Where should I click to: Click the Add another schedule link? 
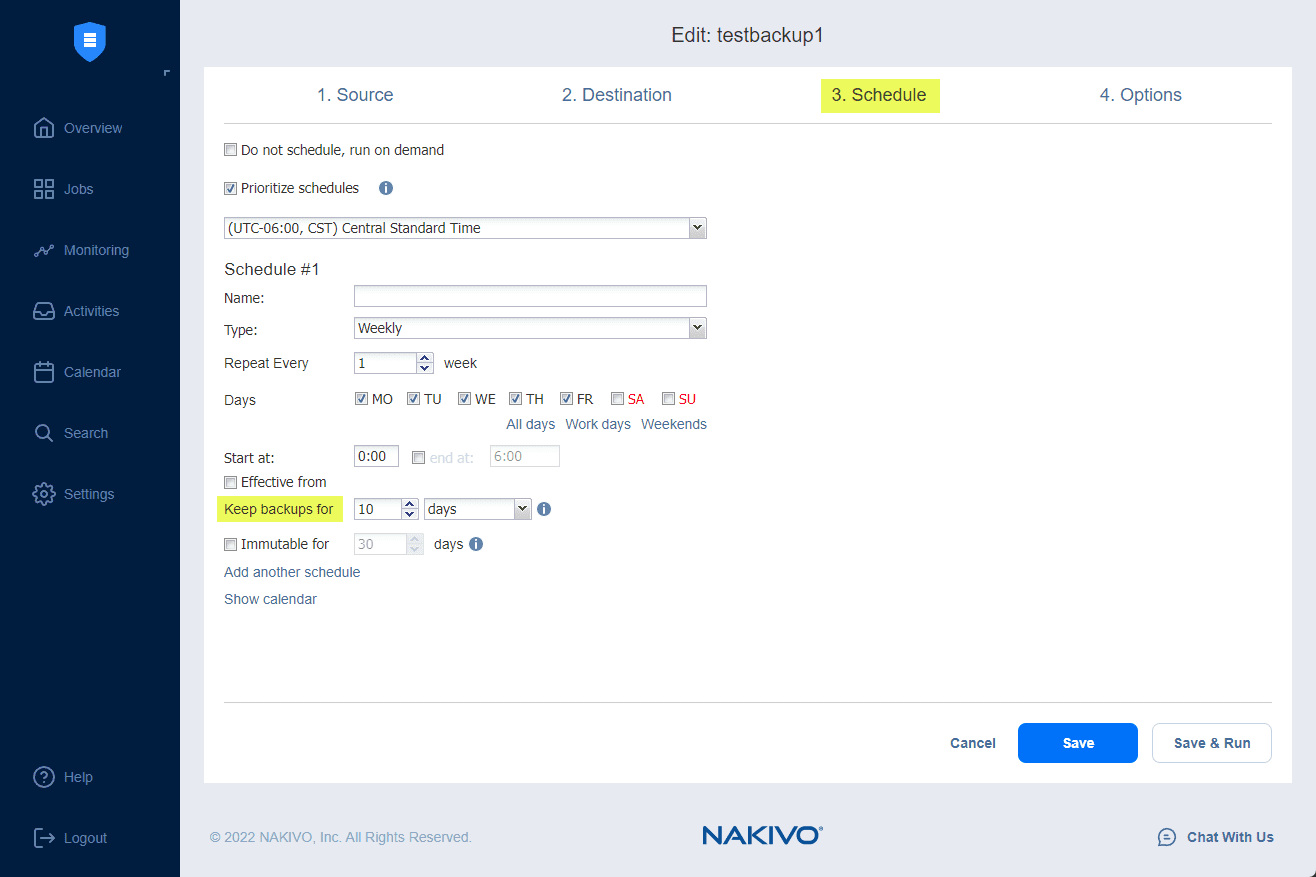pyautogui.click(x=292, y=572)
